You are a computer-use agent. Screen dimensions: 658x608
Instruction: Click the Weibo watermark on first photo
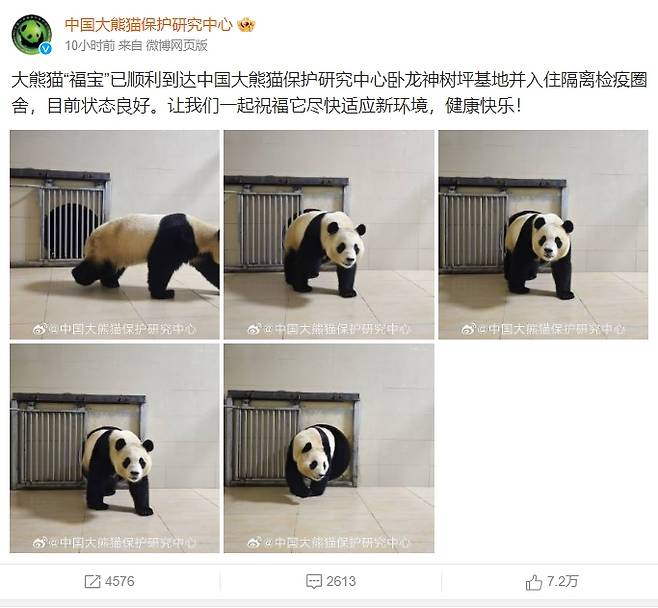tap(115, 329)
